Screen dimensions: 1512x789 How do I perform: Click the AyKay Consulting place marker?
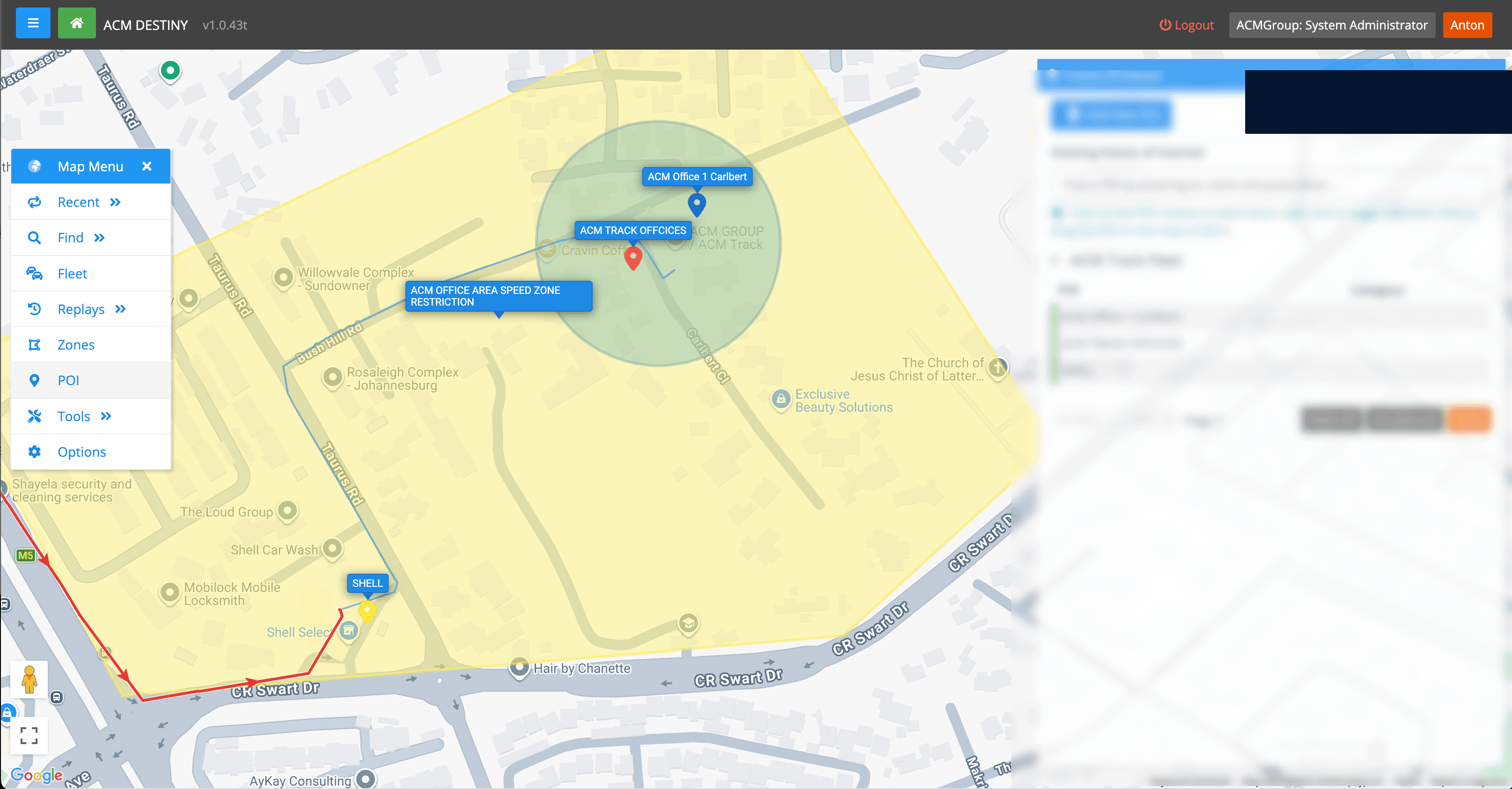366,778
